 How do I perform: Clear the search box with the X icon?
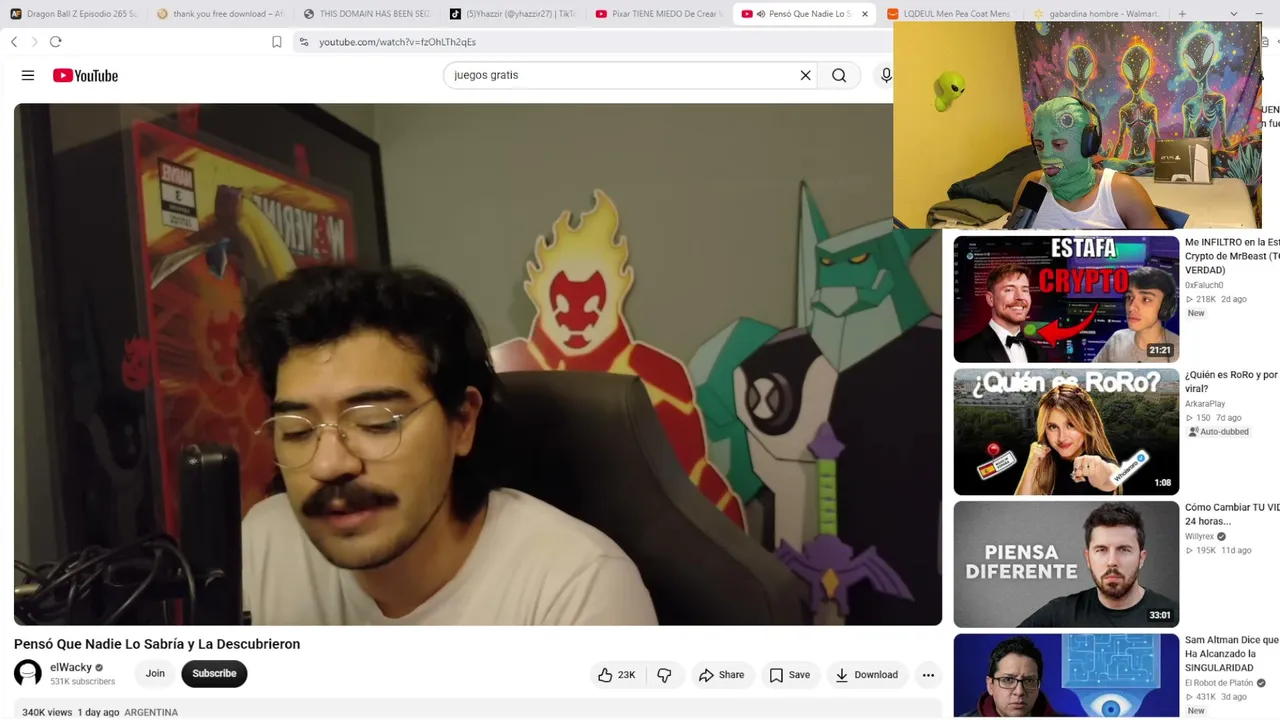805,75
